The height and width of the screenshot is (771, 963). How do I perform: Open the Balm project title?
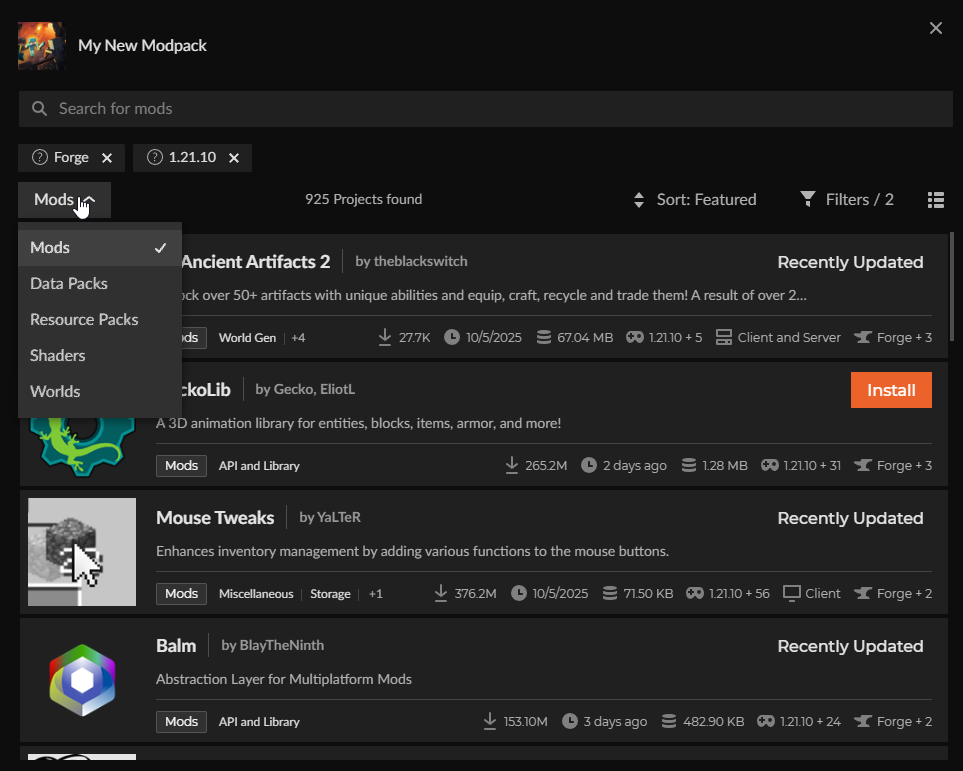(x=176, y=646)
